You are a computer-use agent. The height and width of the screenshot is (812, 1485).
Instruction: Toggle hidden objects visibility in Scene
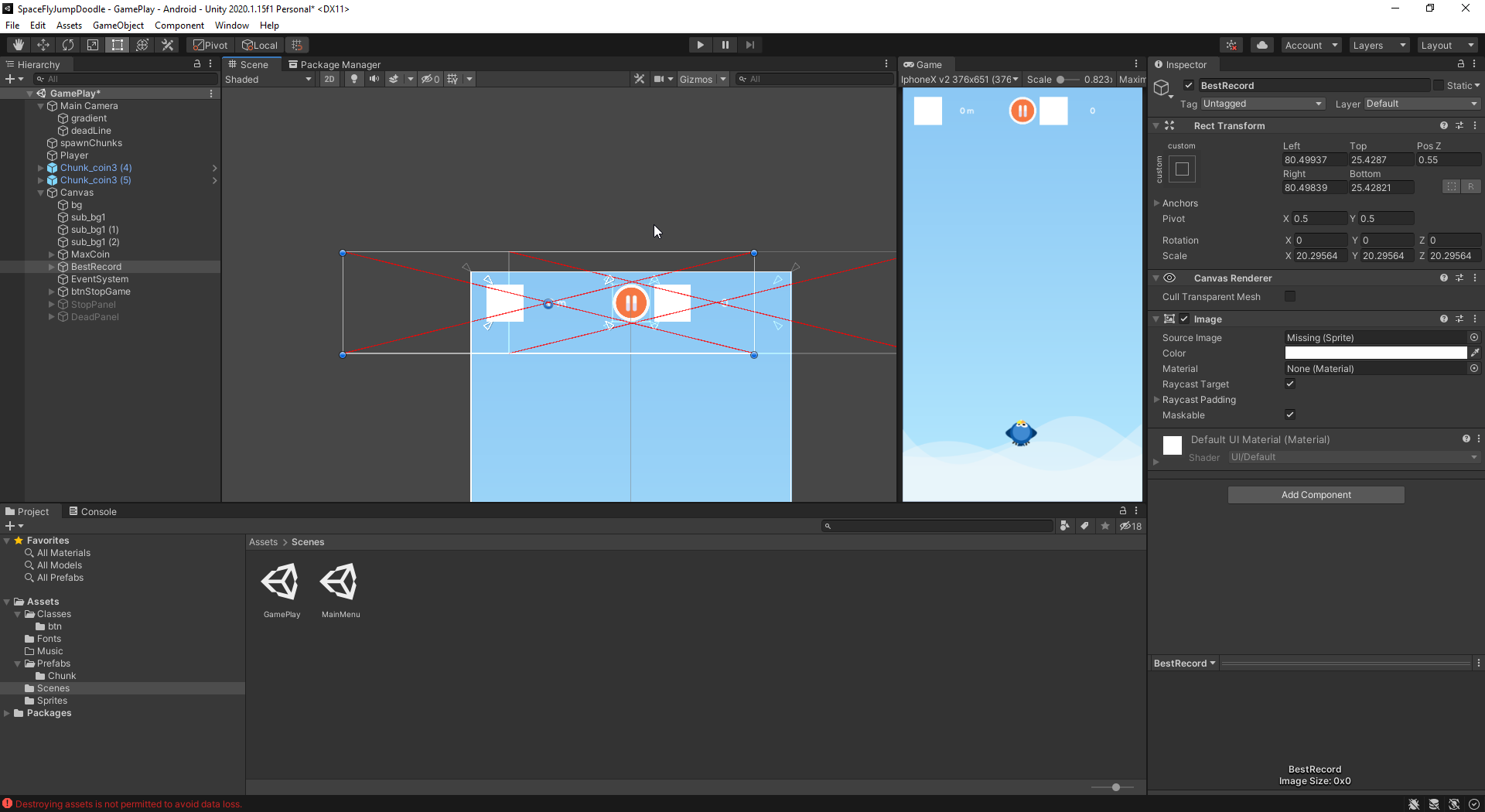click(x=431, y=79)
